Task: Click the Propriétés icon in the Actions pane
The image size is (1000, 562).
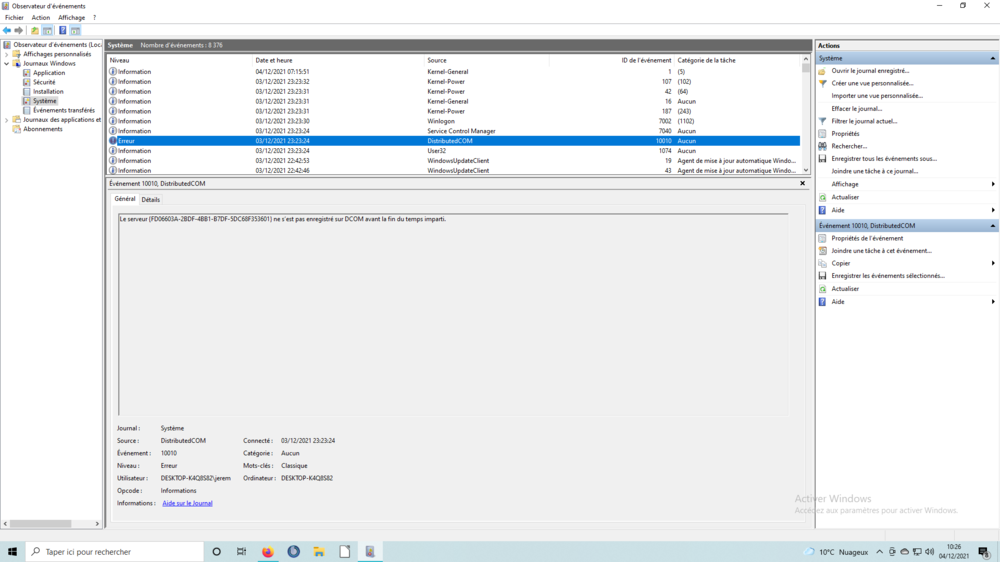Action: pyautogui.click(x=822, y=134)
